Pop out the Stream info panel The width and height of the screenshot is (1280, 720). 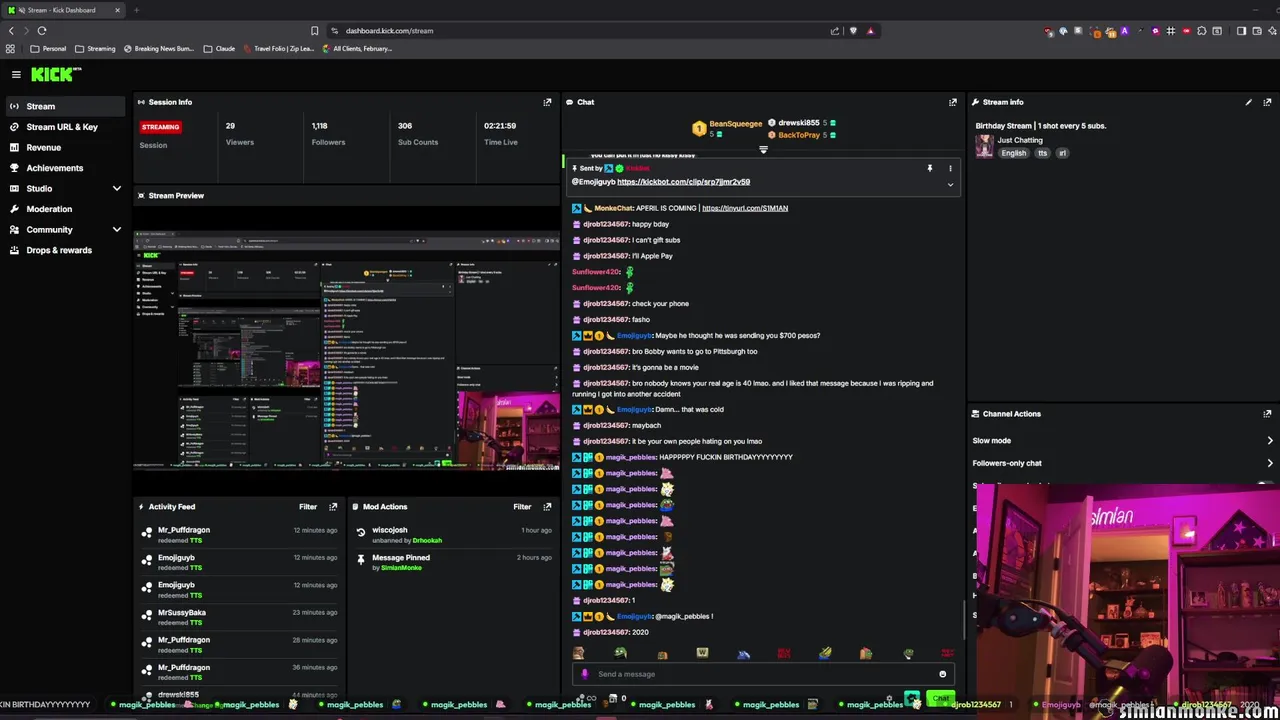tap(1267, 102)
